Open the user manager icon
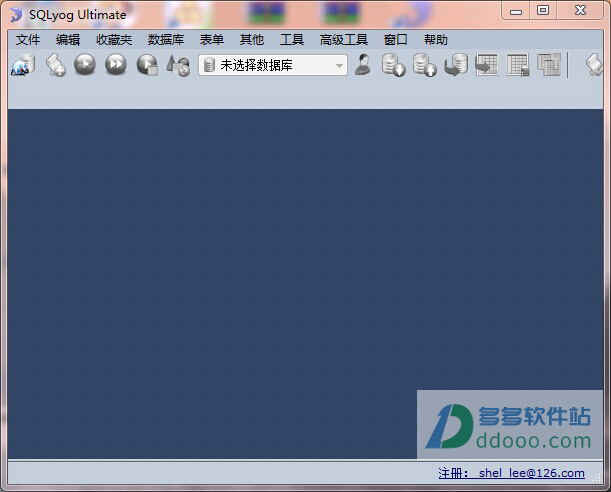This screenshot has width=611, height=492. pyautogui.click(x=363, y=65)
